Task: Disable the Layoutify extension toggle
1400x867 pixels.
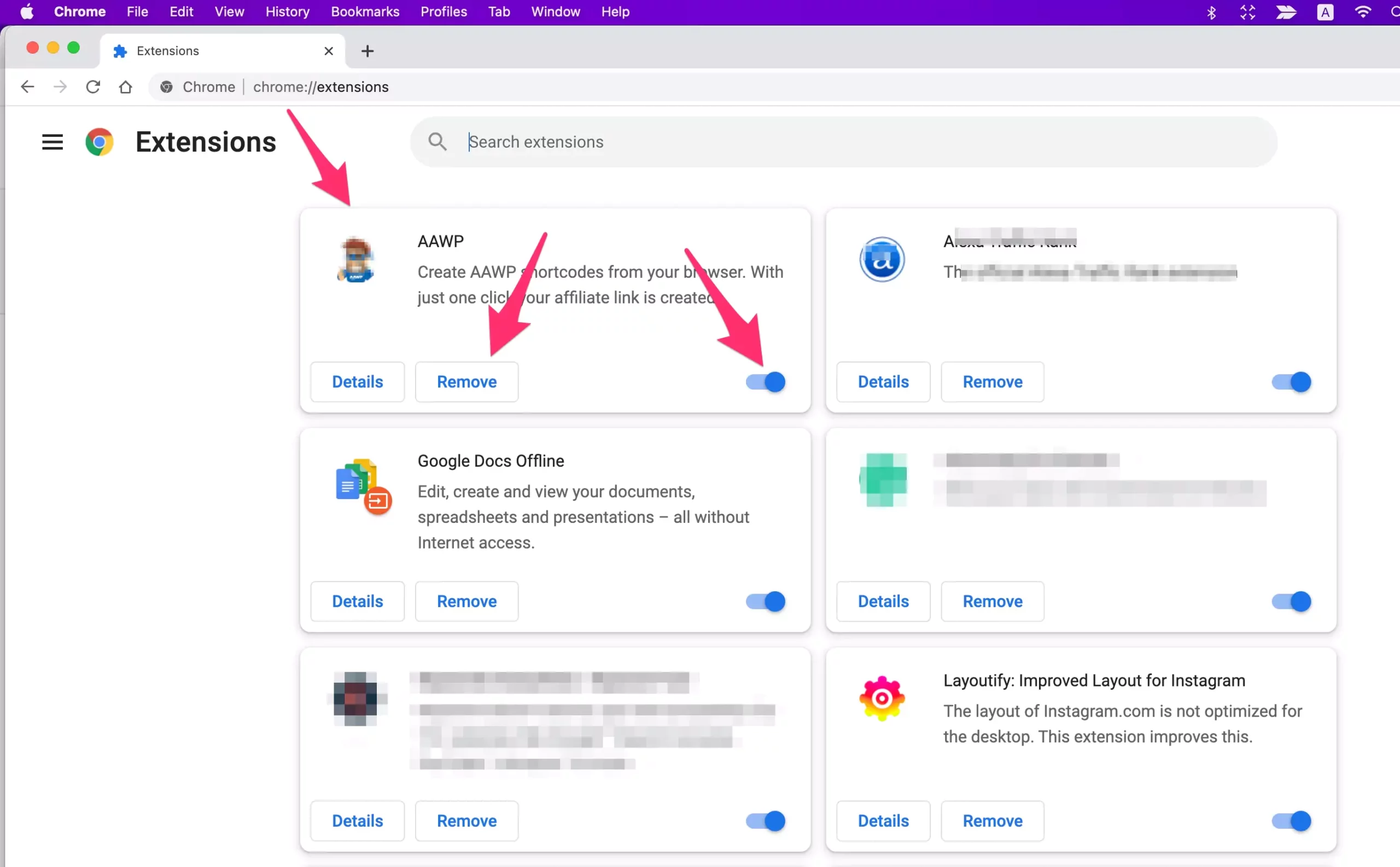Action: (1291, 821)
